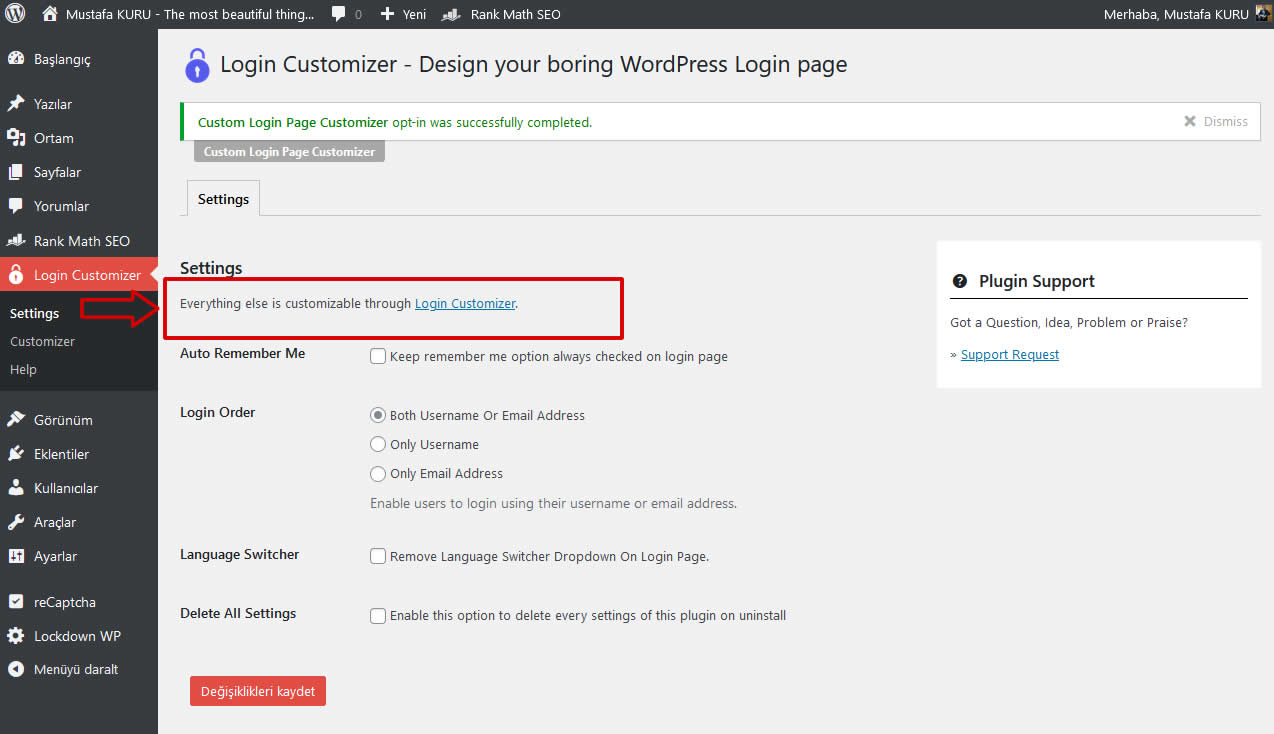This screenshot has height=734, width=1274.
Task: Click the Plugin Support question mark icon
Action: coord(960,281)
